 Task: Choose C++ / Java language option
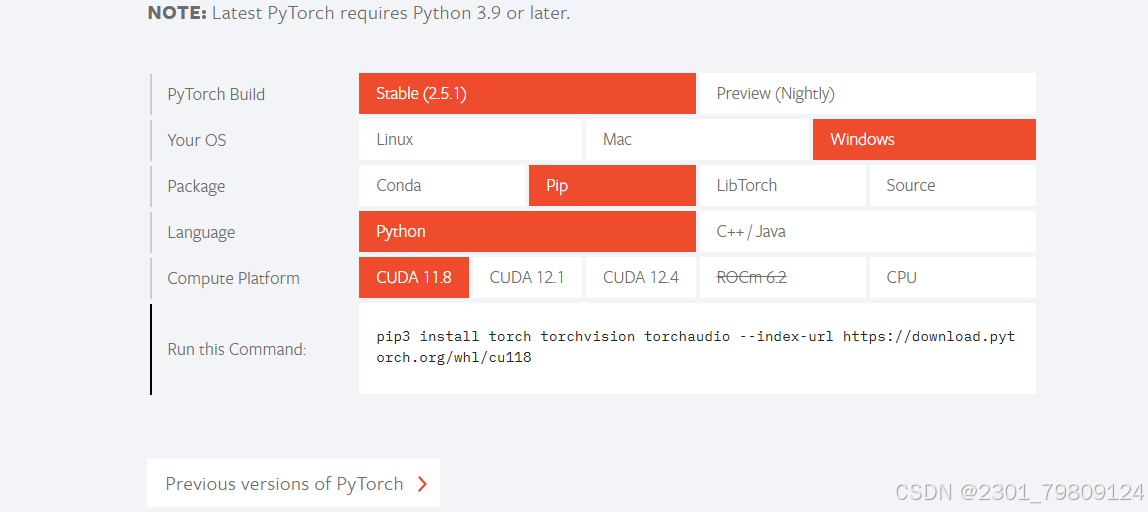tap(868, 231)
